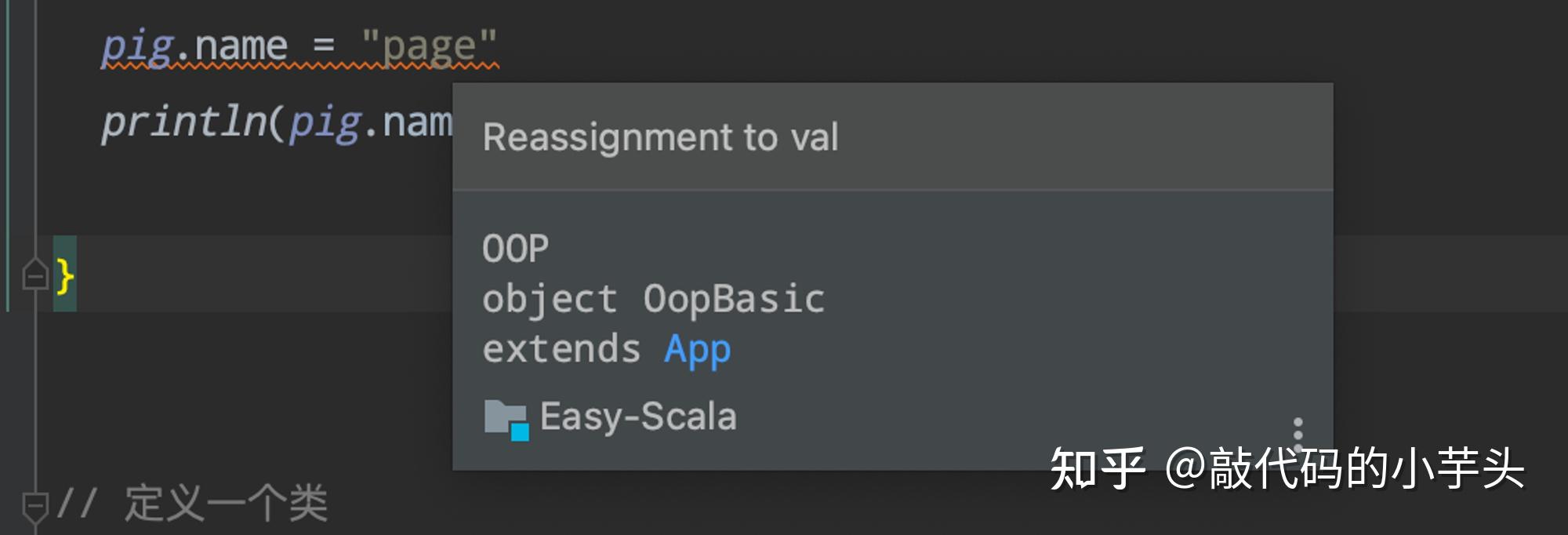The image size is (1568, 535).
Task: Follow the App link in tooltip
Action: tap(697, 349)
